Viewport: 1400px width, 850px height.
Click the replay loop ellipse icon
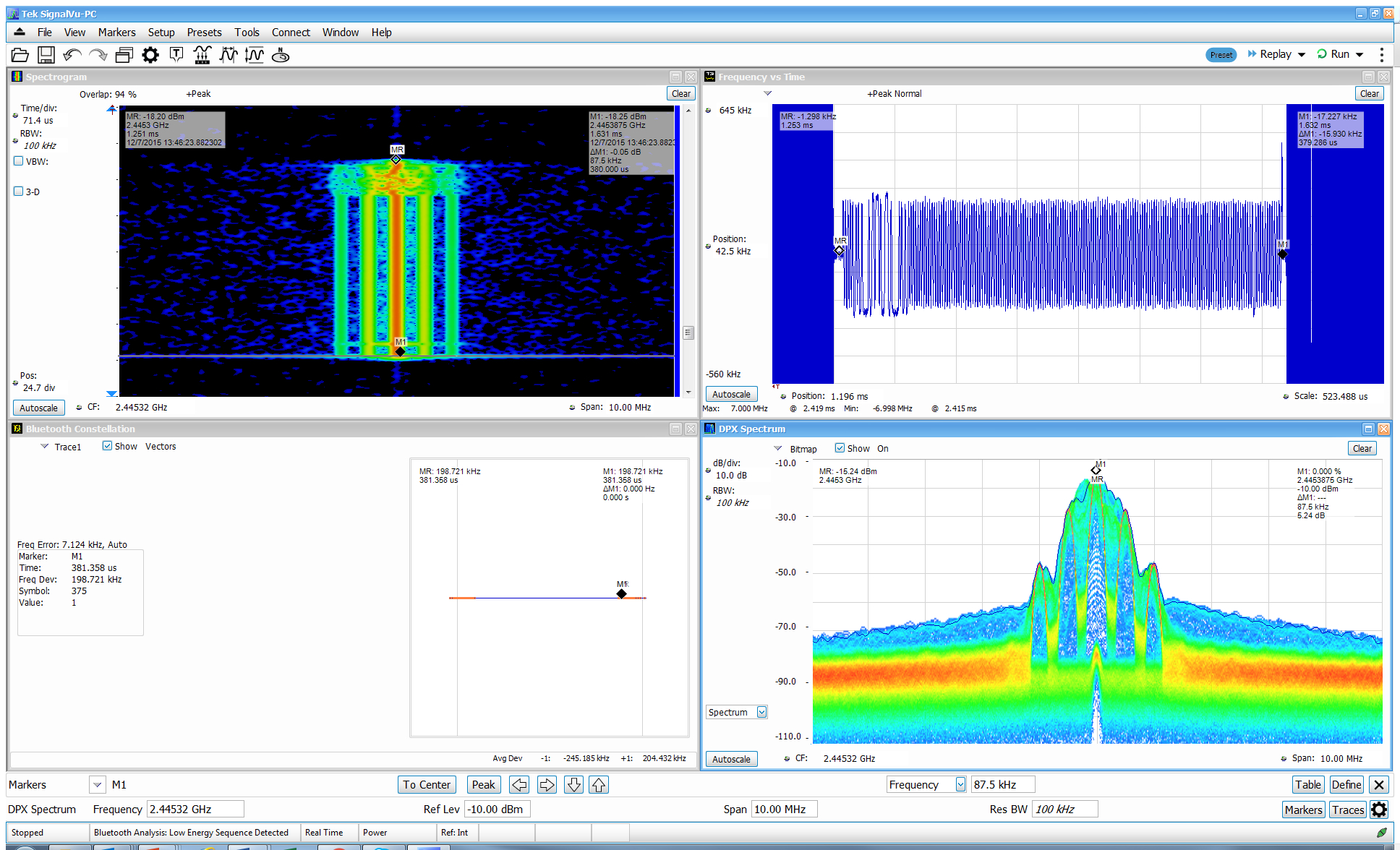tap(281, 55)
